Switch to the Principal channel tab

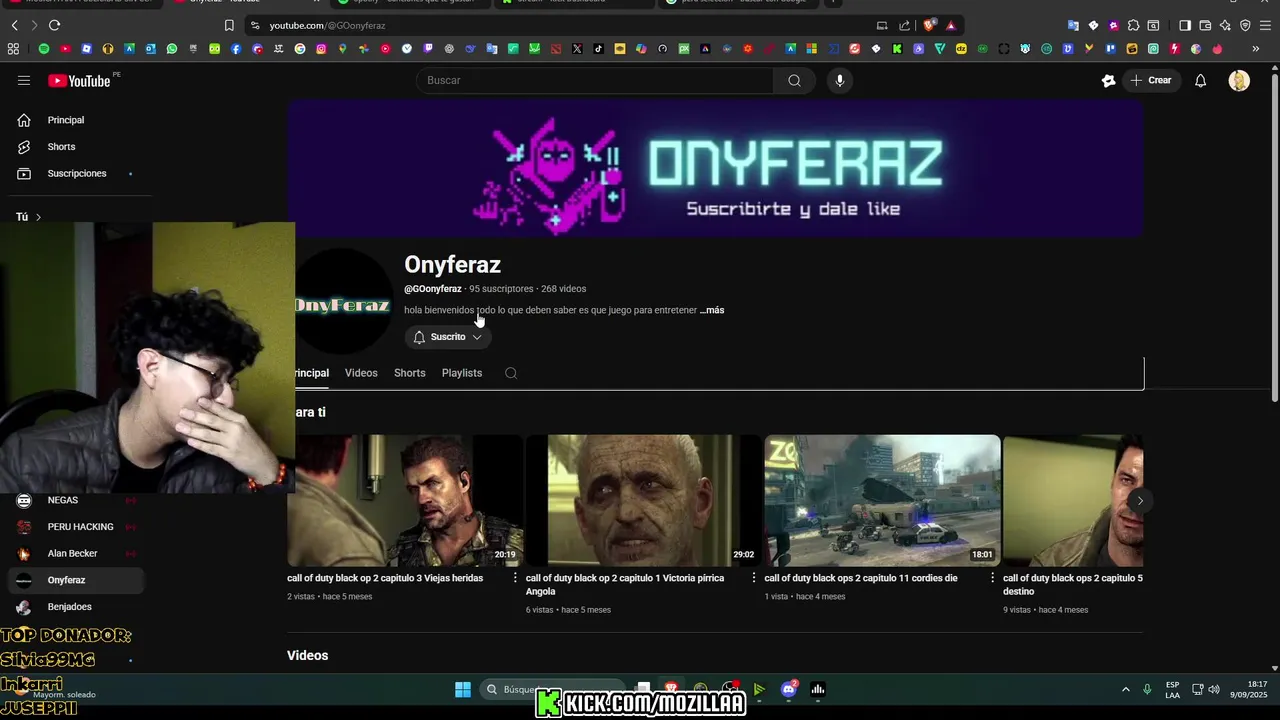[x=311, y=373]
